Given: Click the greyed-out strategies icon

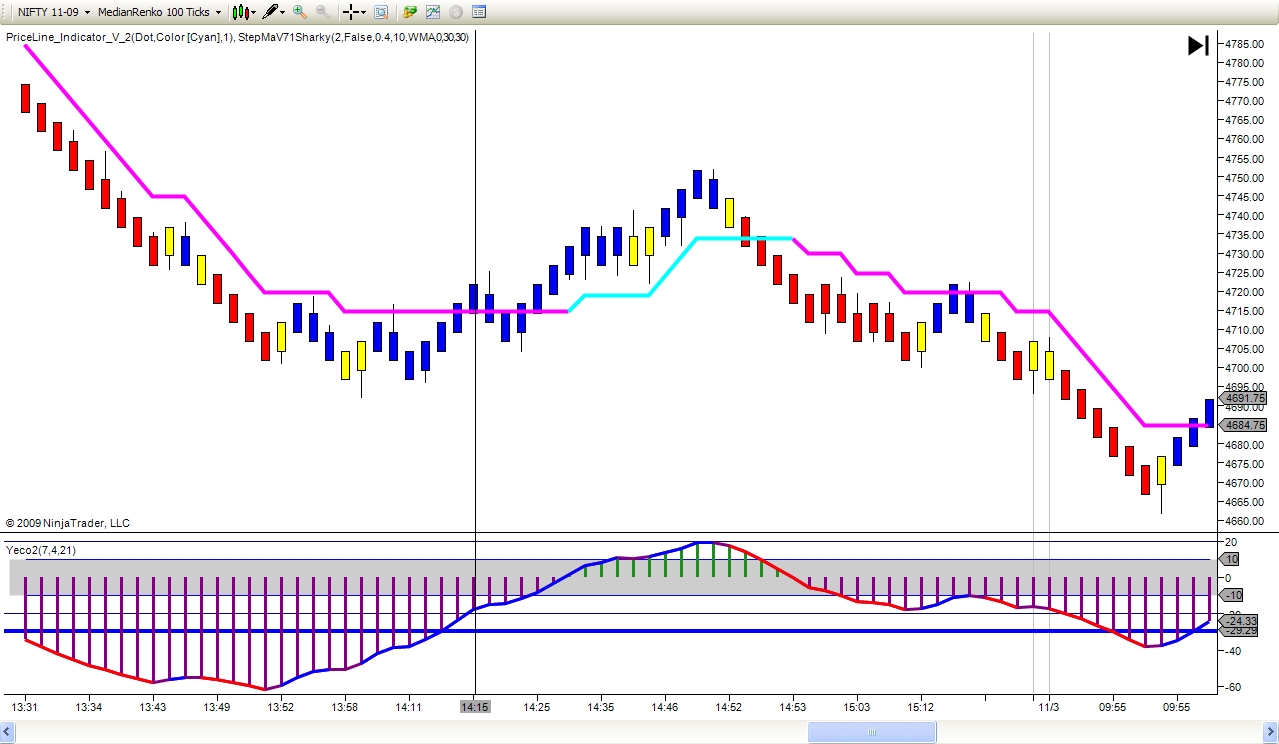Looking at the screenshot, I should point(456,12).
